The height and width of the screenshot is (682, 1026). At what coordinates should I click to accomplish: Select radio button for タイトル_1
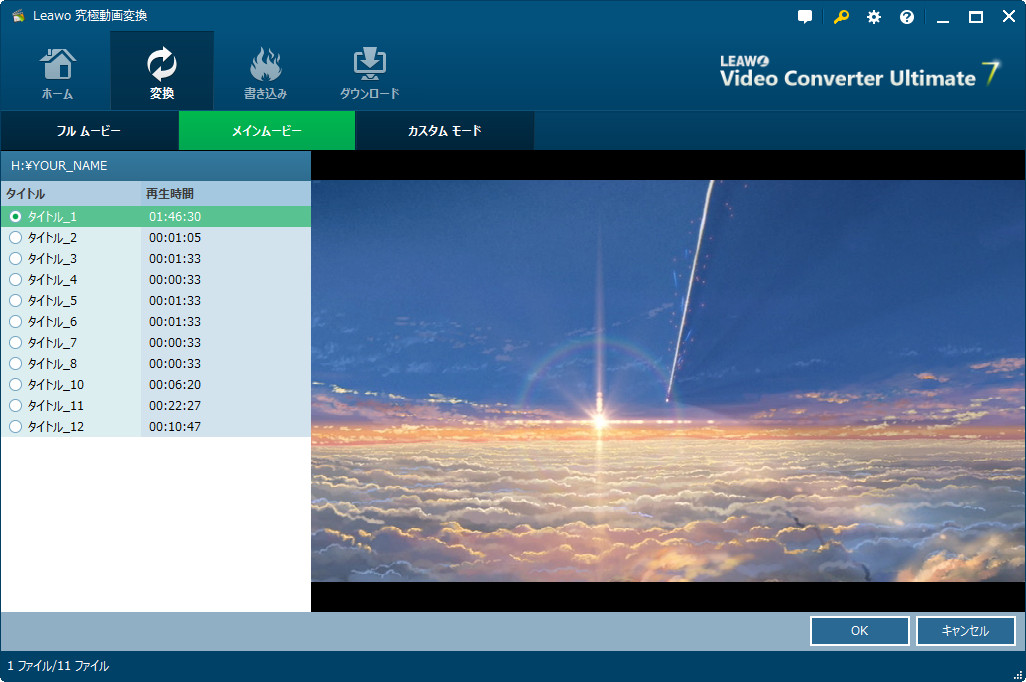16,216
